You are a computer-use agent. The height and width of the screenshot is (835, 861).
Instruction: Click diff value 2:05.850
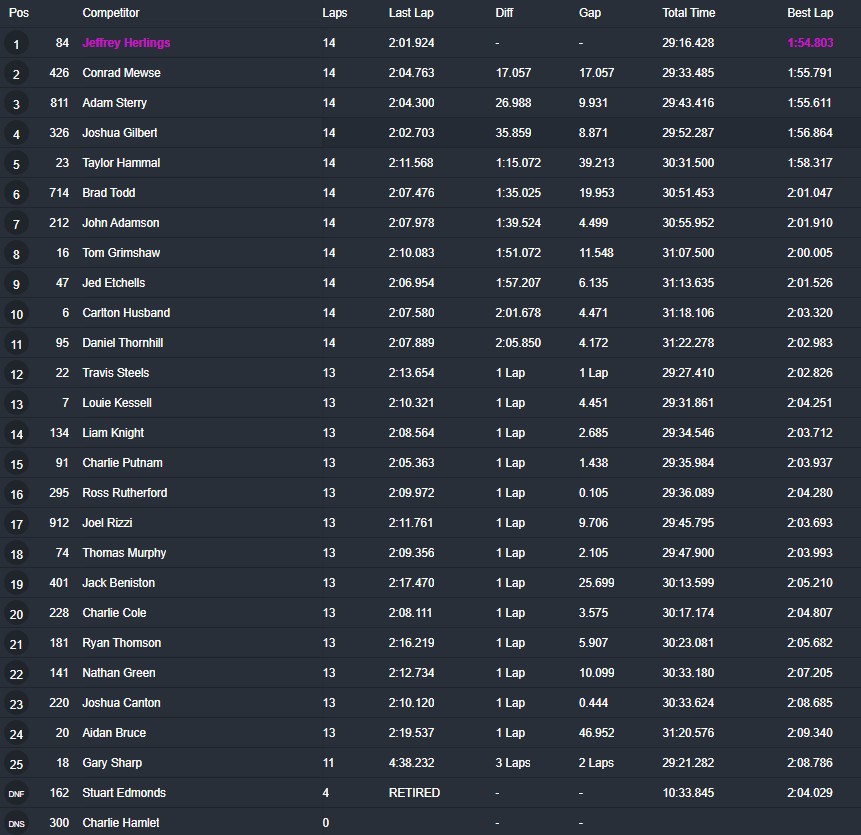click(518, 343)
